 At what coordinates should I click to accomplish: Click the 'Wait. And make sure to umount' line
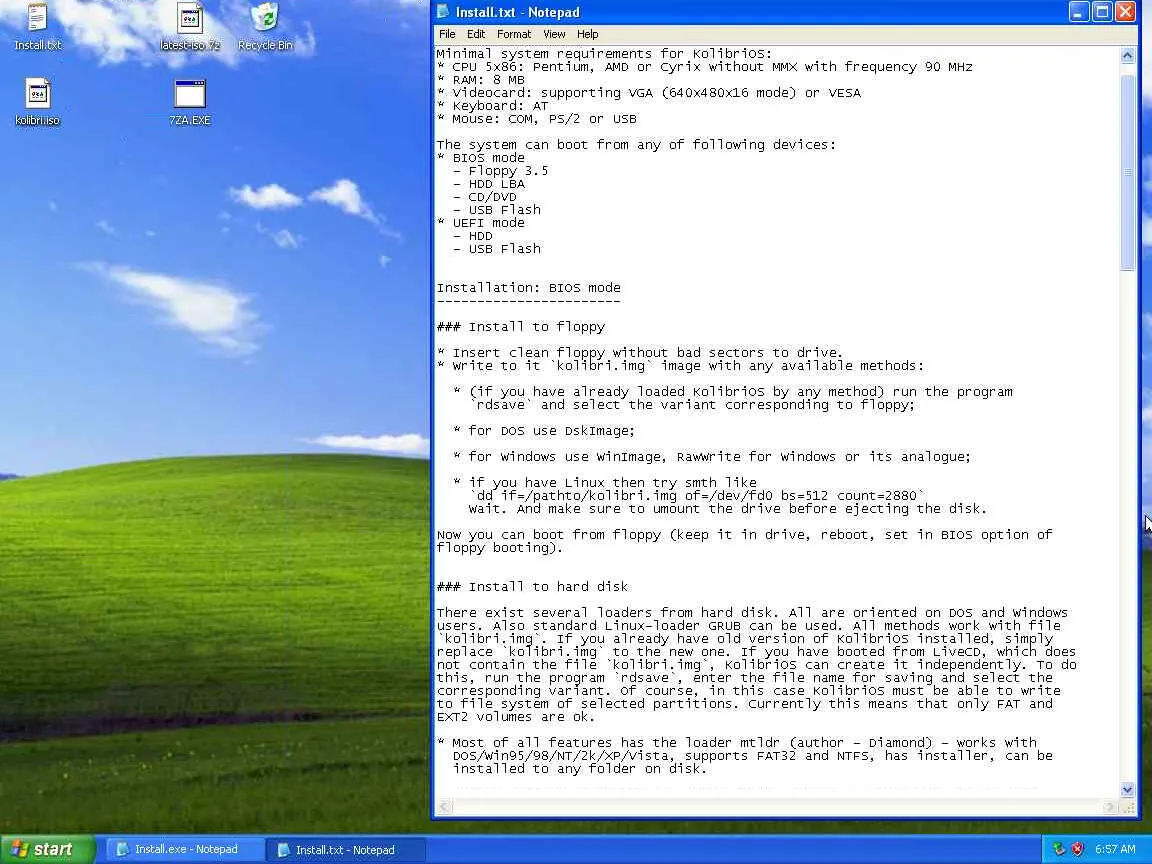728,509
